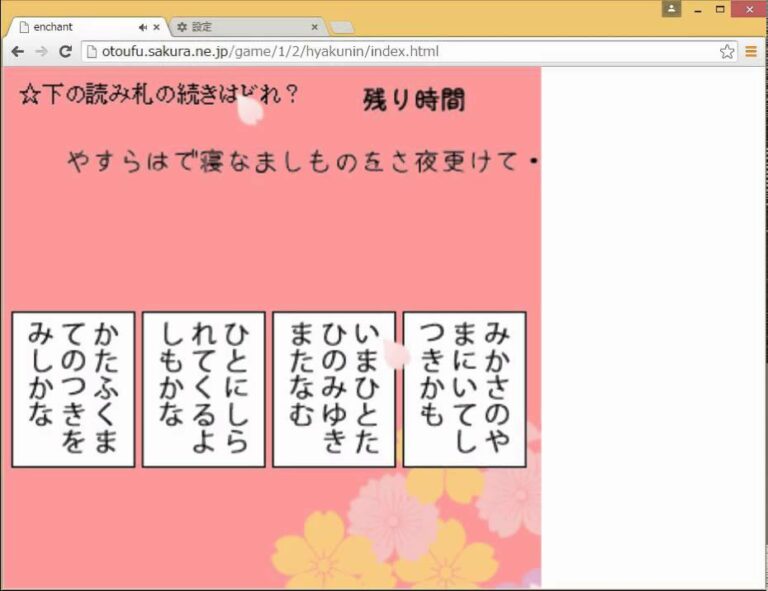Choose the ひとにしられてくるよ card
The width and height of the screenshot is (768, 591).
tap(203, 389)
